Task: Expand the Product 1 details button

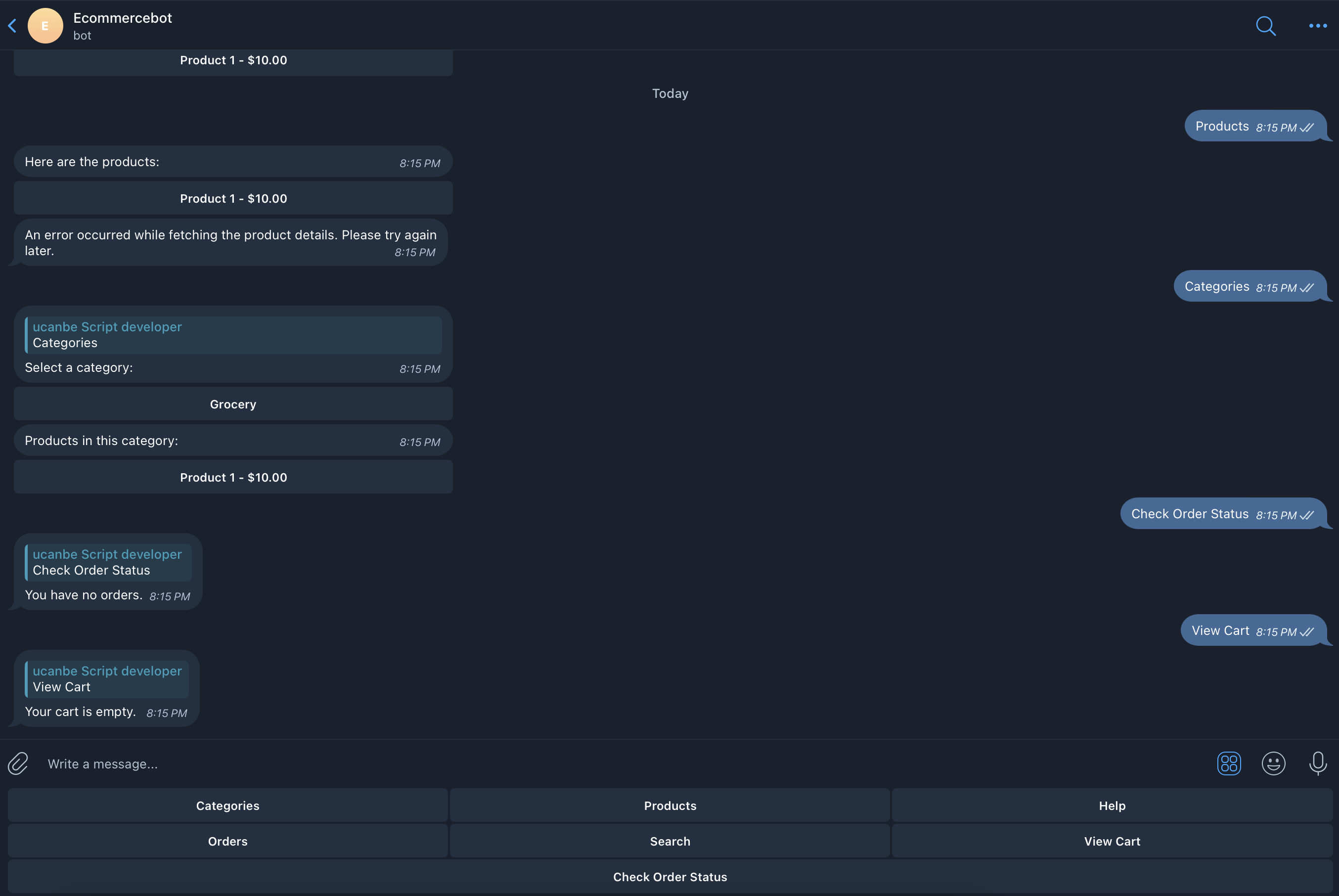Action: pos(233,198)
